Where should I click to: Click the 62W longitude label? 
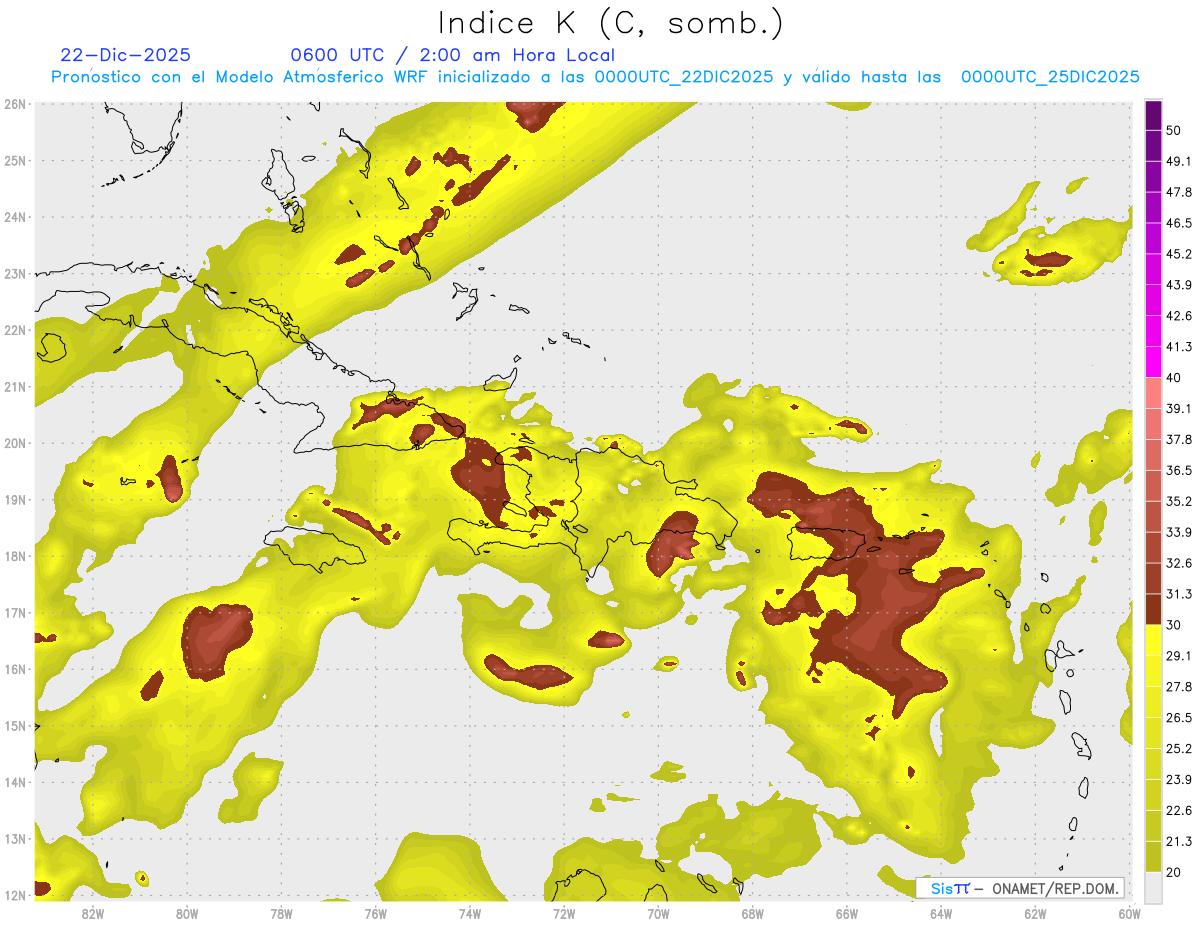[1036, 913]
